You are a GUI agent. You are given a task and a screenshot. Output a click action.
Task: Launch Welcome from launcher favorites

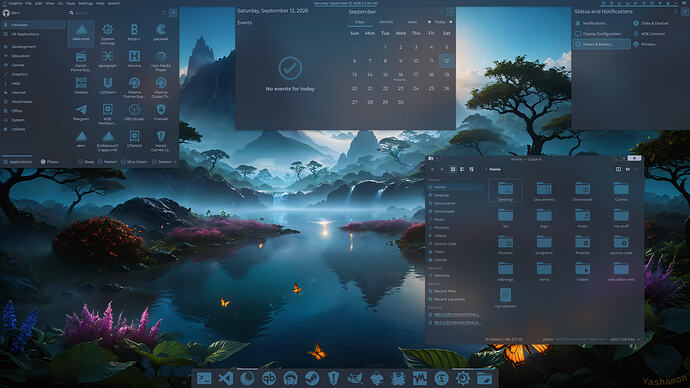point(81,33)
